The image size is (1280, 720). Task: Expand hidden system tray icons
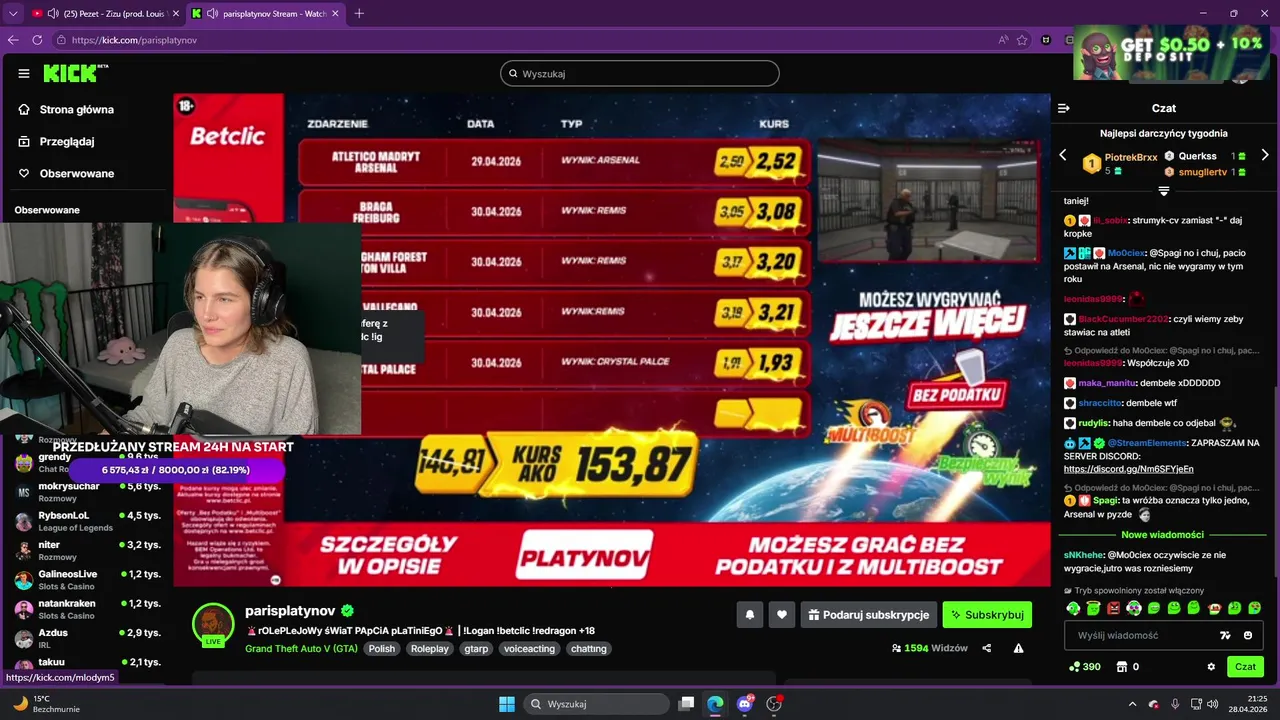pyautogui.click(x=1133, y=704)
